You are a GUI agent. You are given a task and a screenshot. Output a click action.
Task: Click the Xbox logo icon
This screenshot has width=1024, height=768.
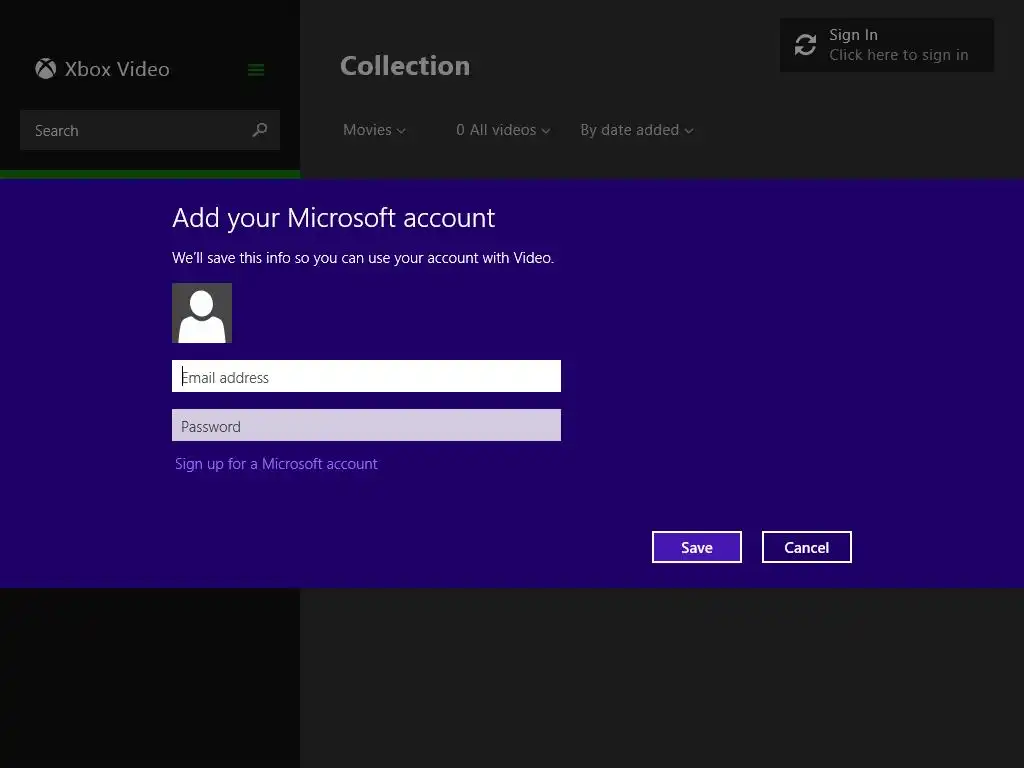point(46,69)
